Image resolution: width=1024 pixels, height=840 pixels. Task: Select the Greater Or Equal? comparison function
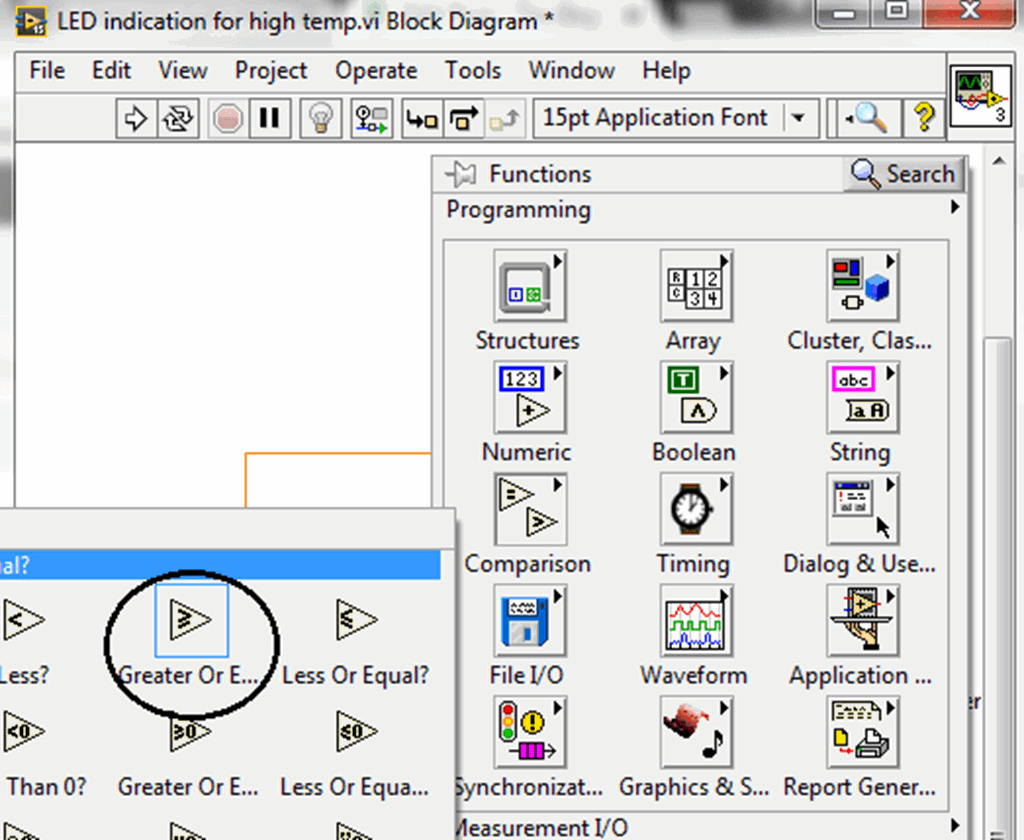click(x=190, y=620)
